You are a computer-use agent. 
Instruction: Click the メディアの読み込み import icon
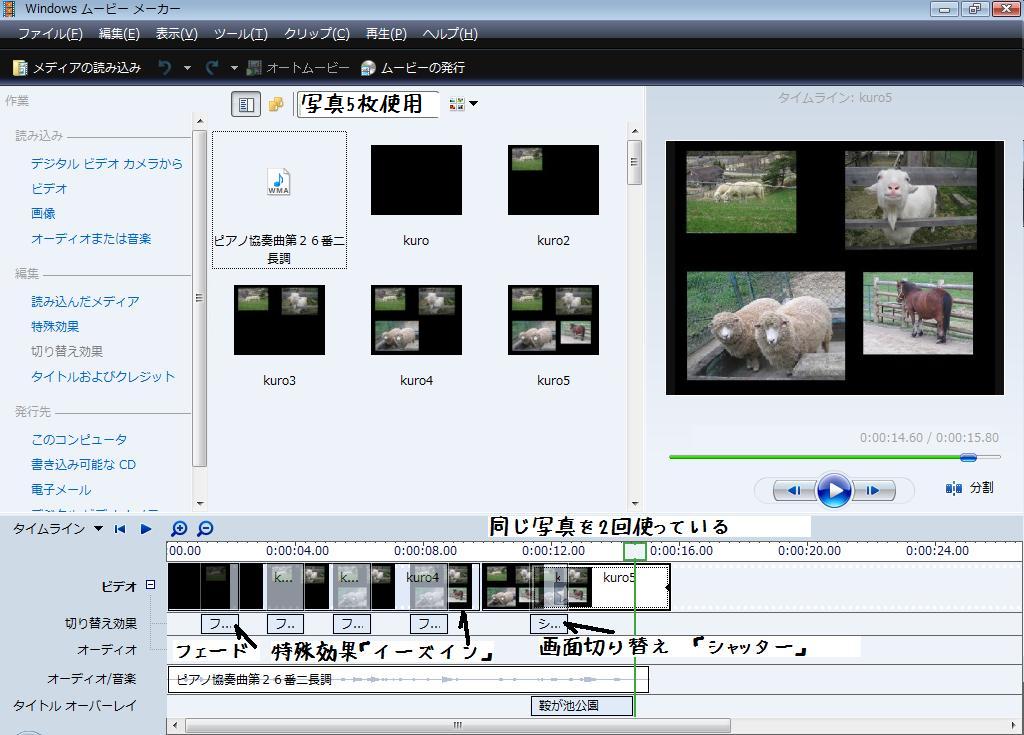[x=20, y=67]
